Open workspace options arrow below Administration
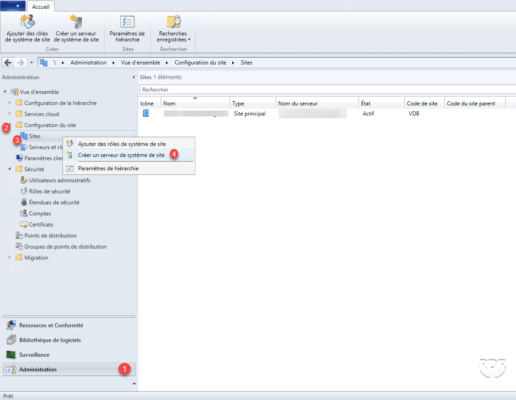 click(x=134, y=384)
